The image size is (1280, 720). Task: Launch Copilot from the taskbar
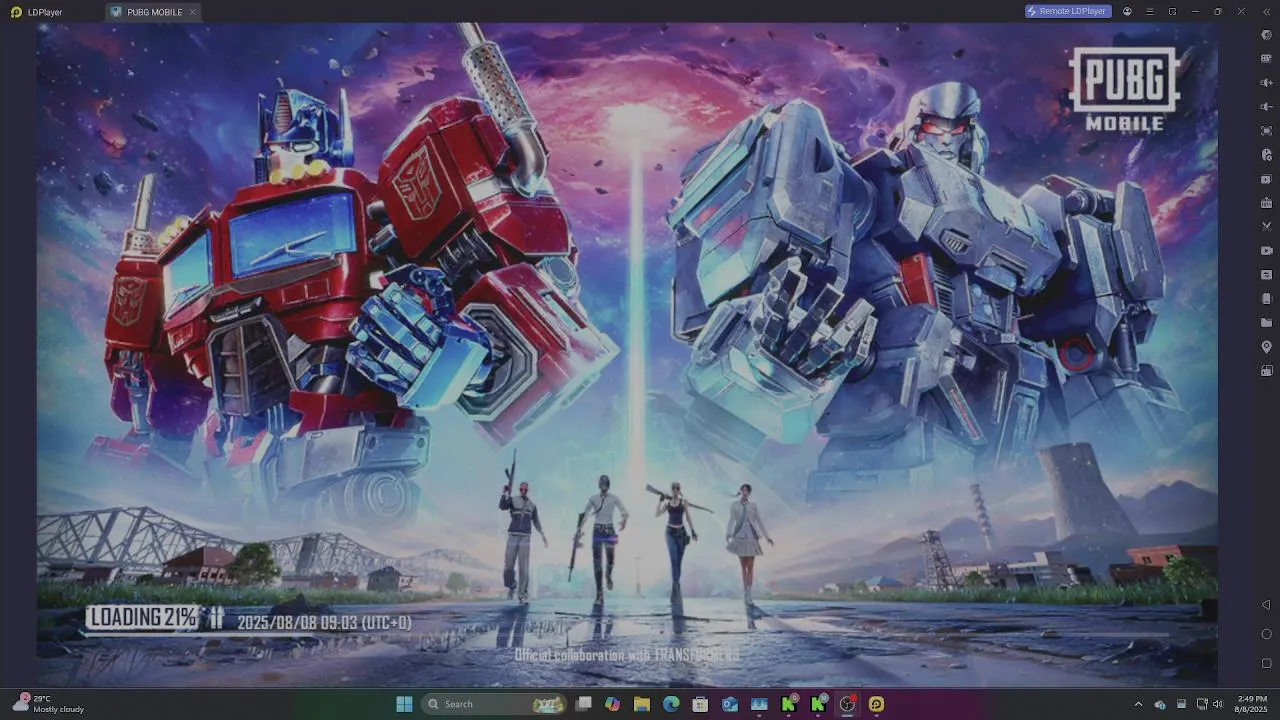pos(612,704)
